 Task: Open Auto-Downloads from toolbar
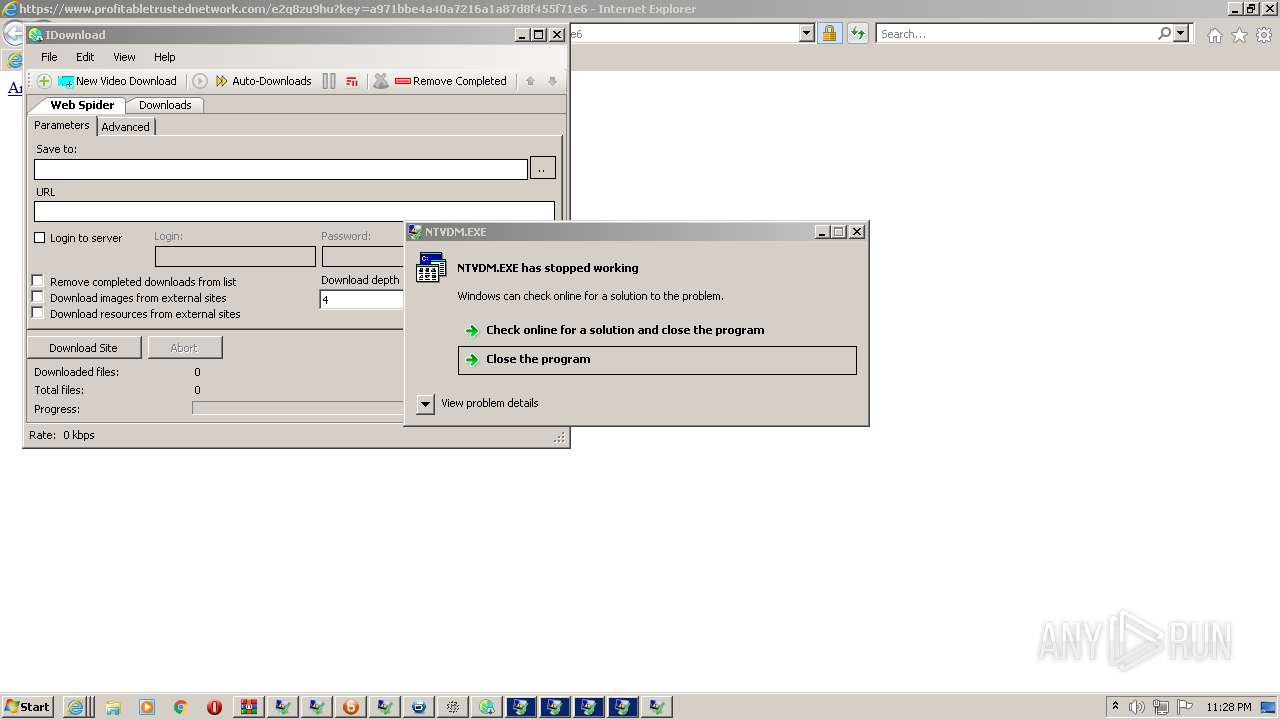263,81
